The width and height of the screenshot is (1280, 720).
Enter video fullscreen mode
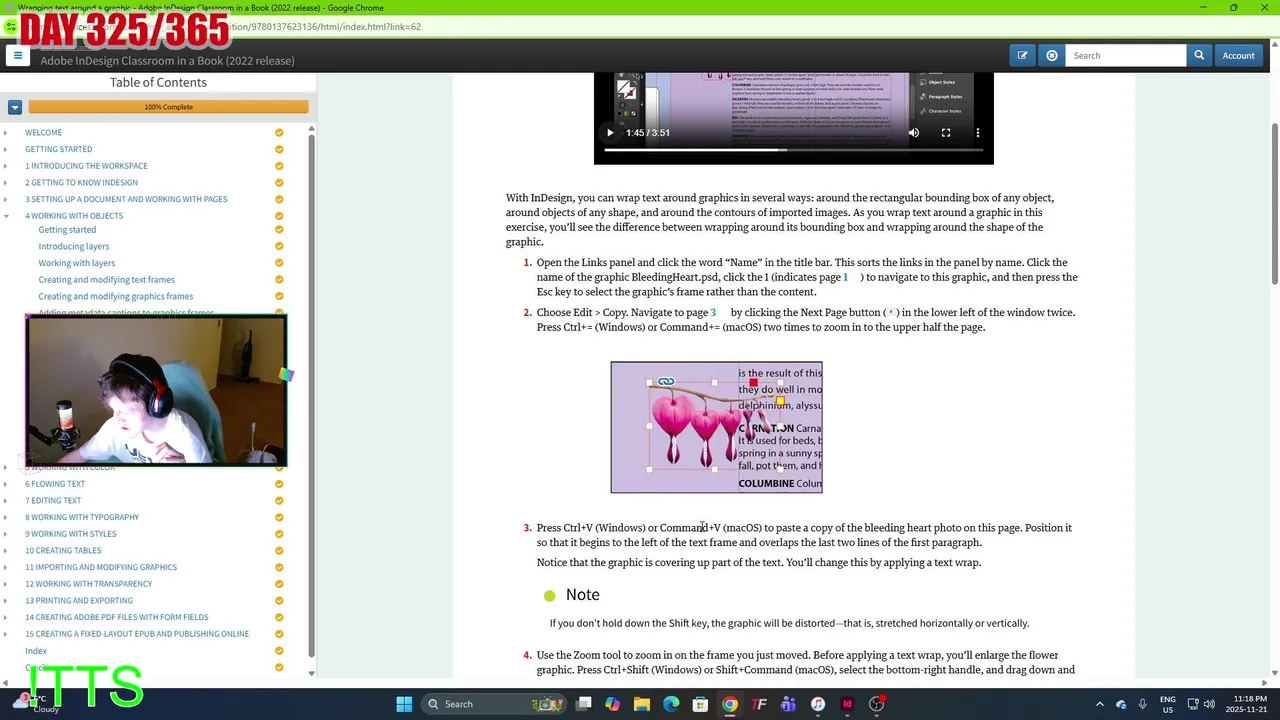[x=946, y=133]
